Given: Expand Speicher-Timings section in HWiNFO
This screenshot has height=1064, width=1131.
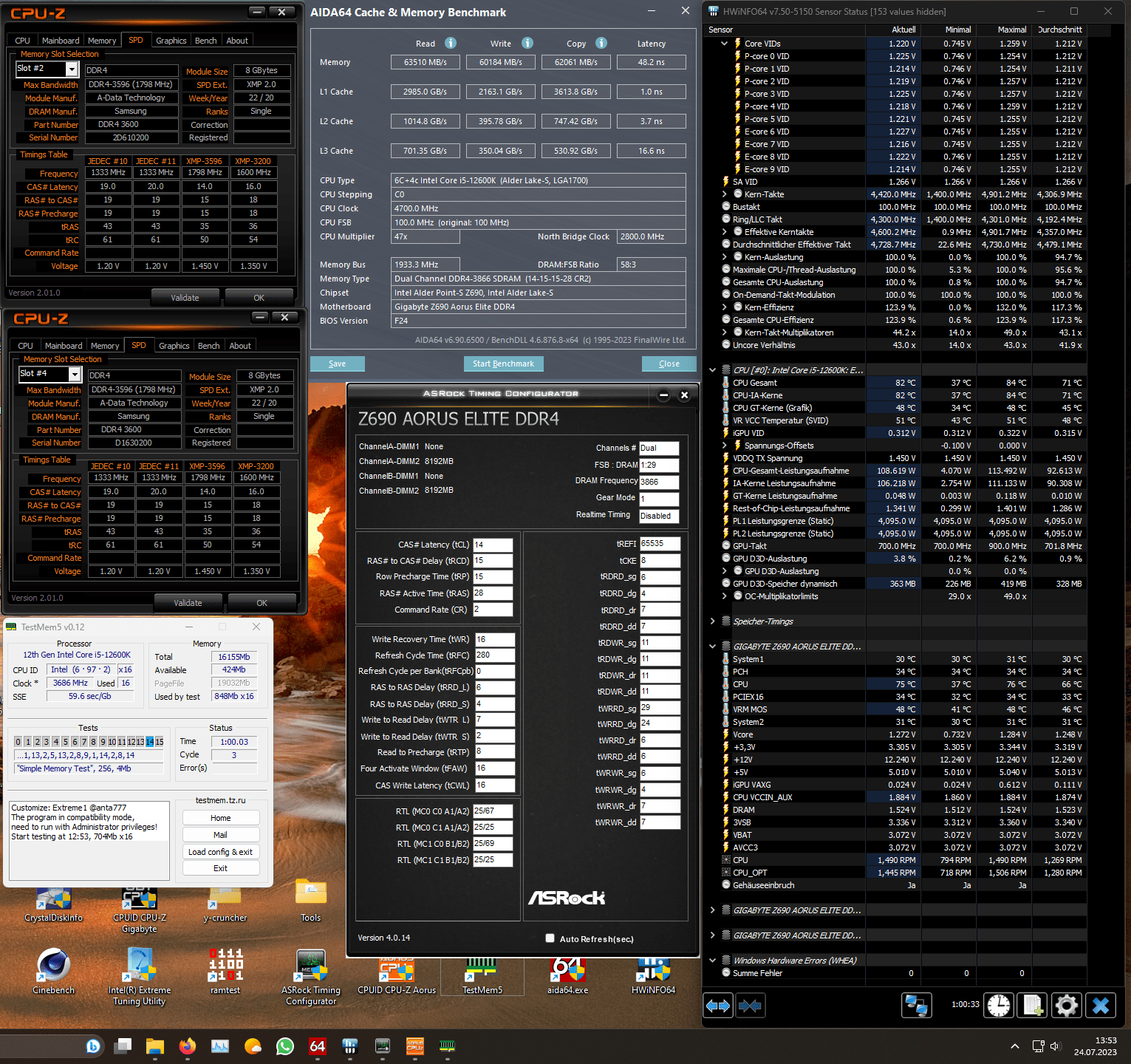Looking at the screenshot, I should pos(713,621).
